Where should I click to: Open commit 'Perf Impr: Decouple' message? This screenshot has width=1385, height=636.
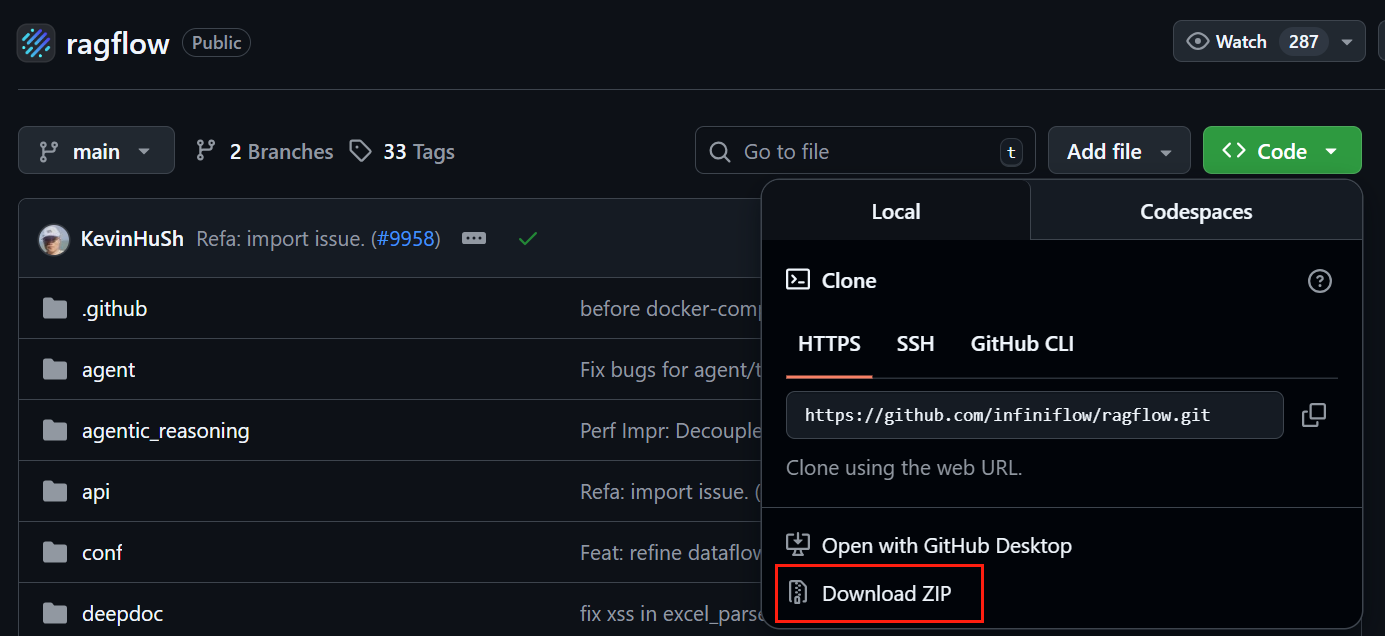671,431
